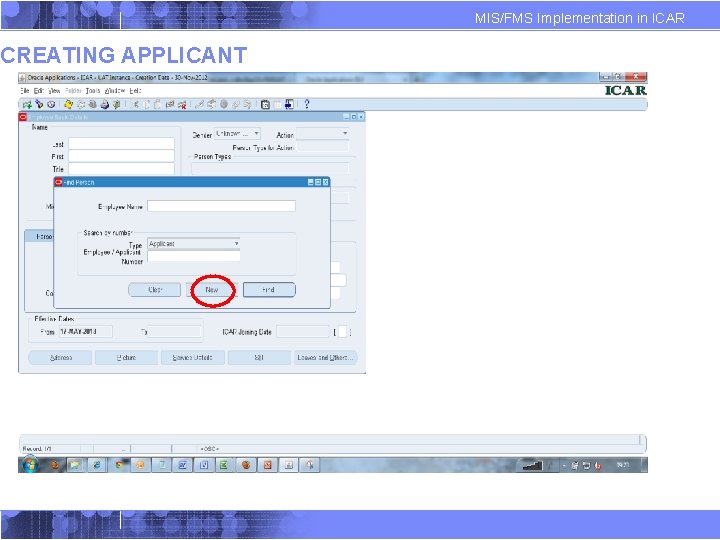Open Excel from the taskbar
720x540 pixels.
point(224,465)
